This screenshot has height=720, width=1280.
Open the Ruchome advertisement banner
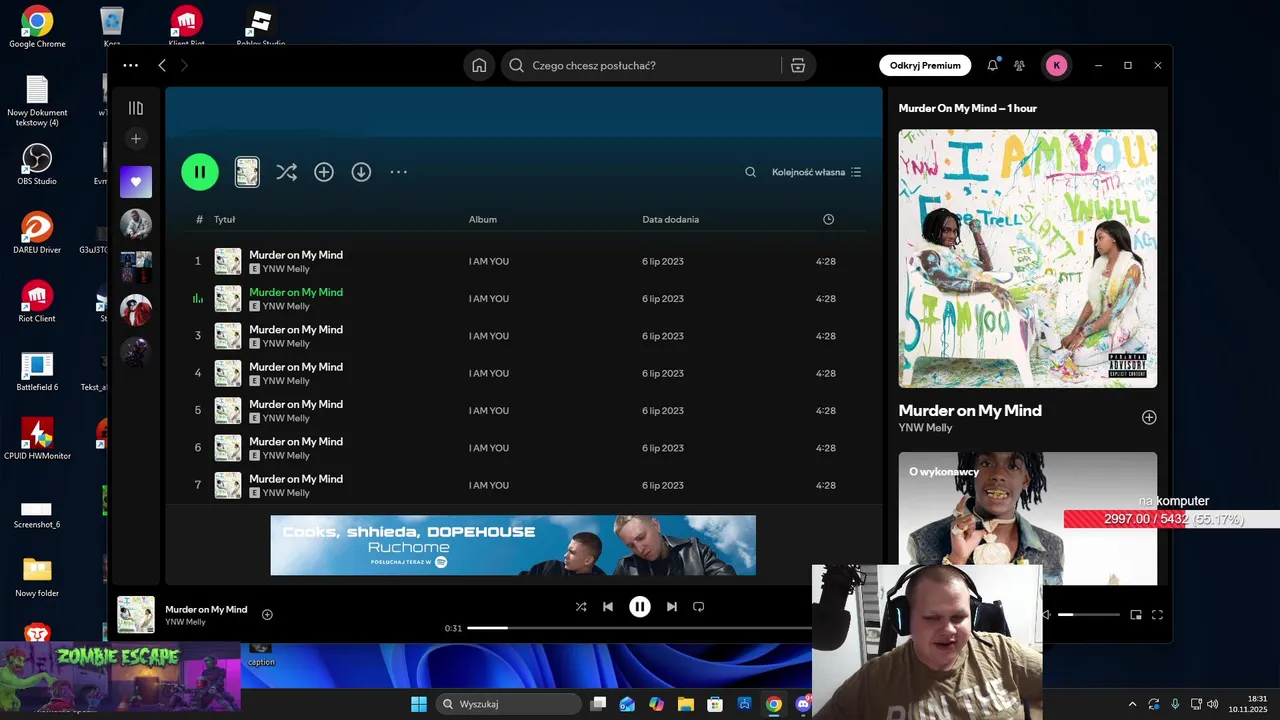513,545
